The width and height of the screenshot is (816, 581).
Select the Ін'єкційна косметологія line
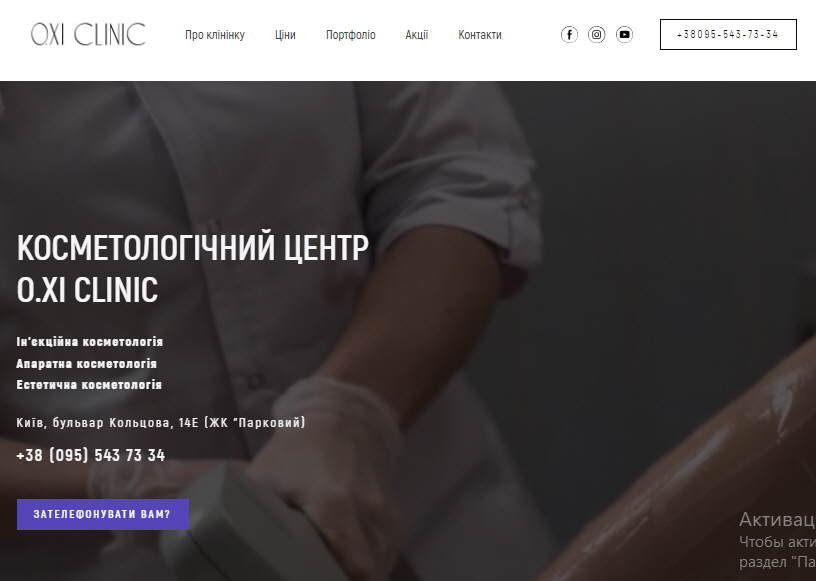point(90,342)
